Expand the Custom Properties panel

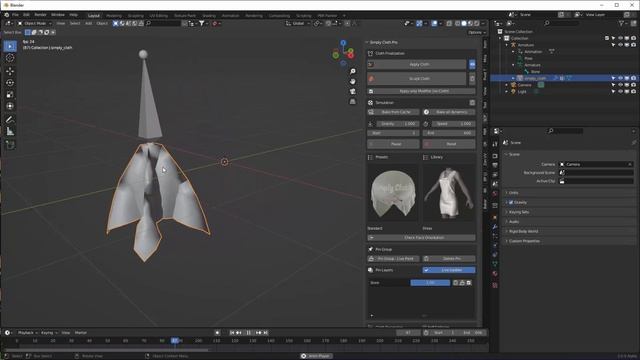point(524,241)
